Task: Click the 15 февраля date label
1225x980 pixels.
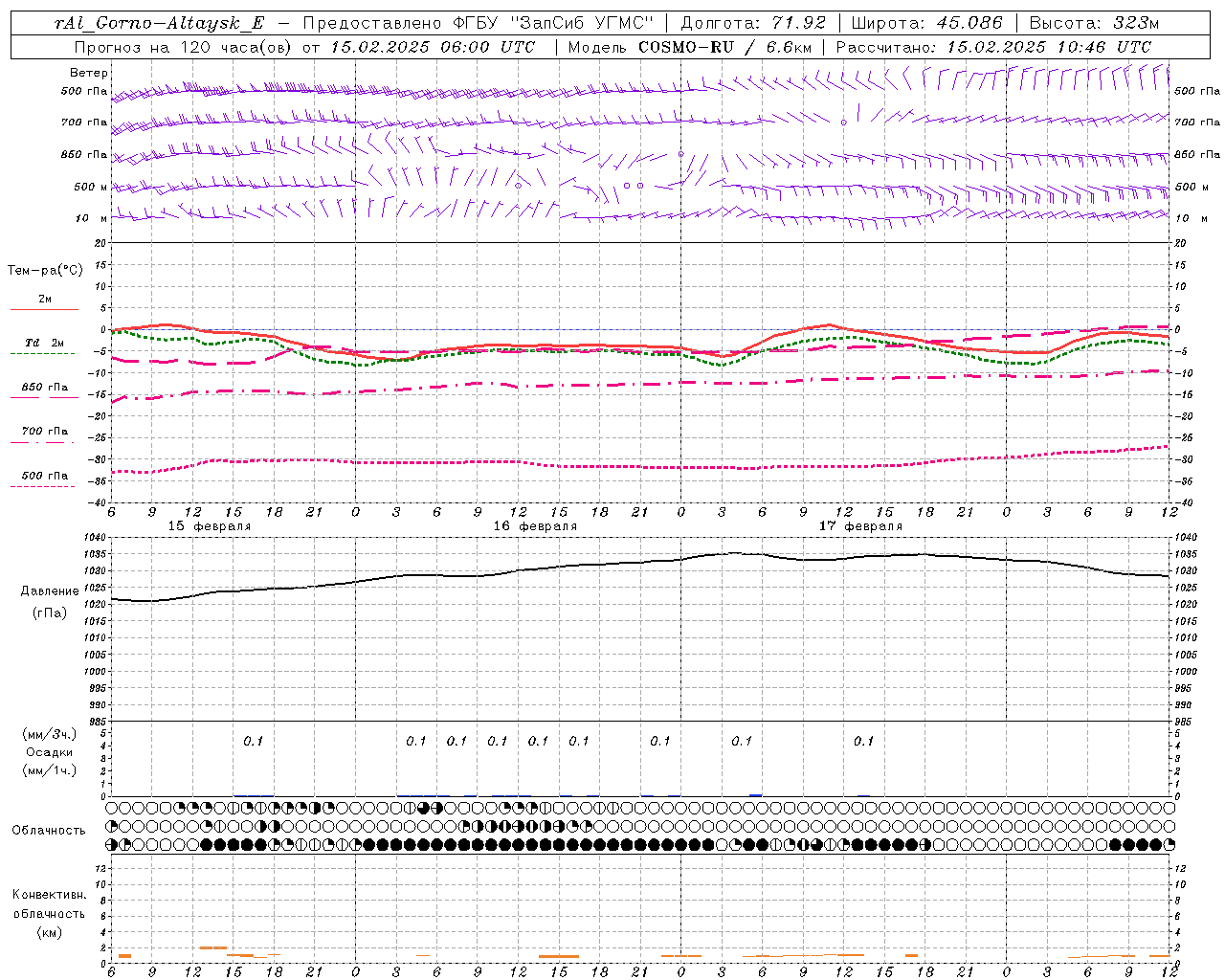Action: pos(209,526)
